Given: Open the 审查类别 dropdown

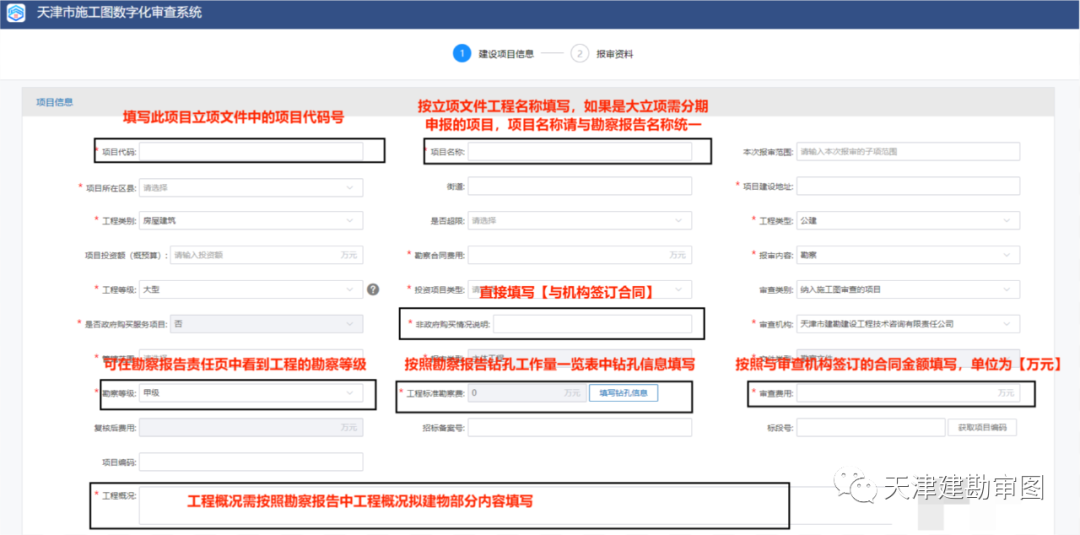Looking at the screenshot, I should [908, 289].
